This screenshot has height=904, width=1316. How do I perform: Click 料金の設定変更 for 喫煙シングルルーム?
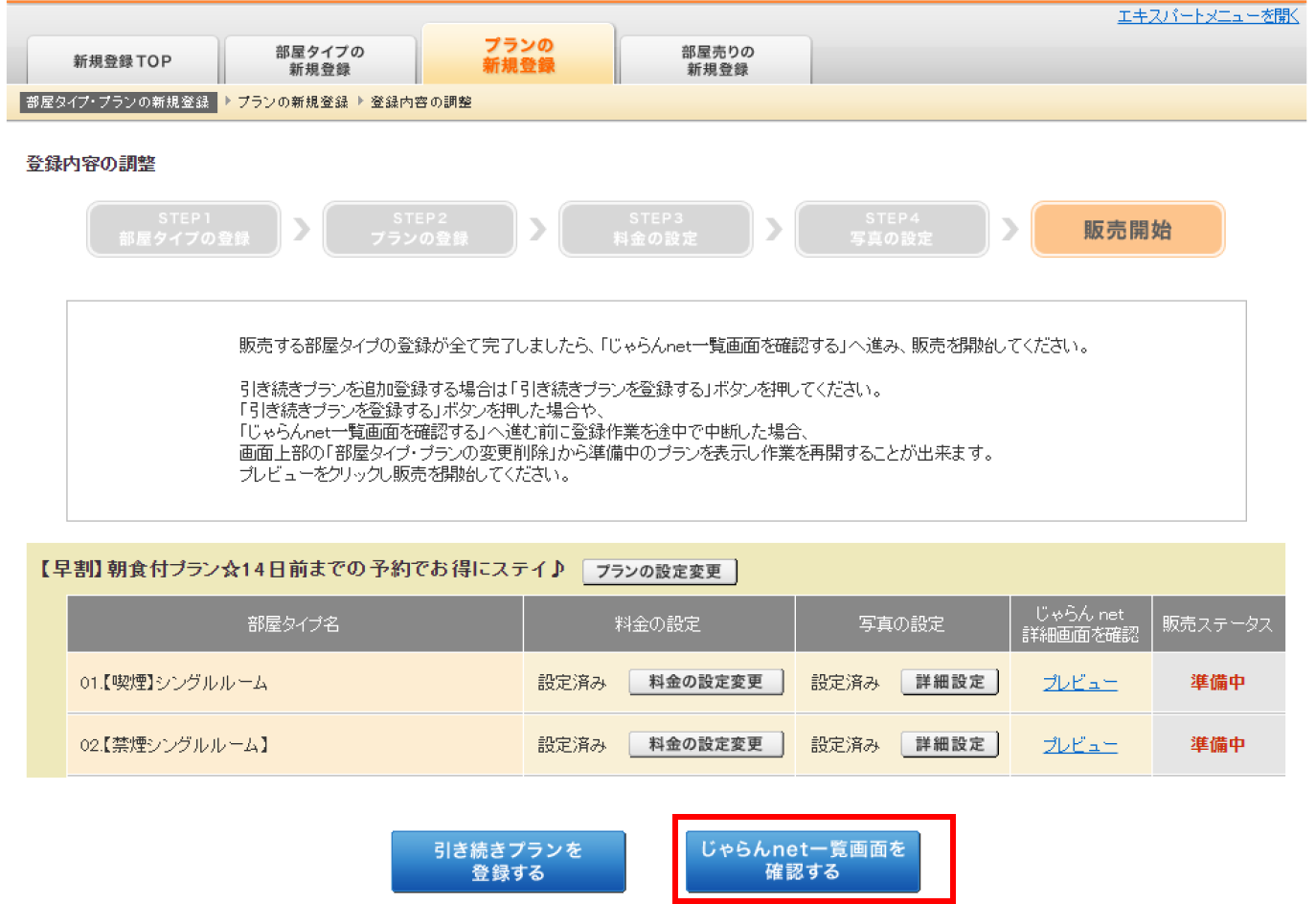coord(706,682)
